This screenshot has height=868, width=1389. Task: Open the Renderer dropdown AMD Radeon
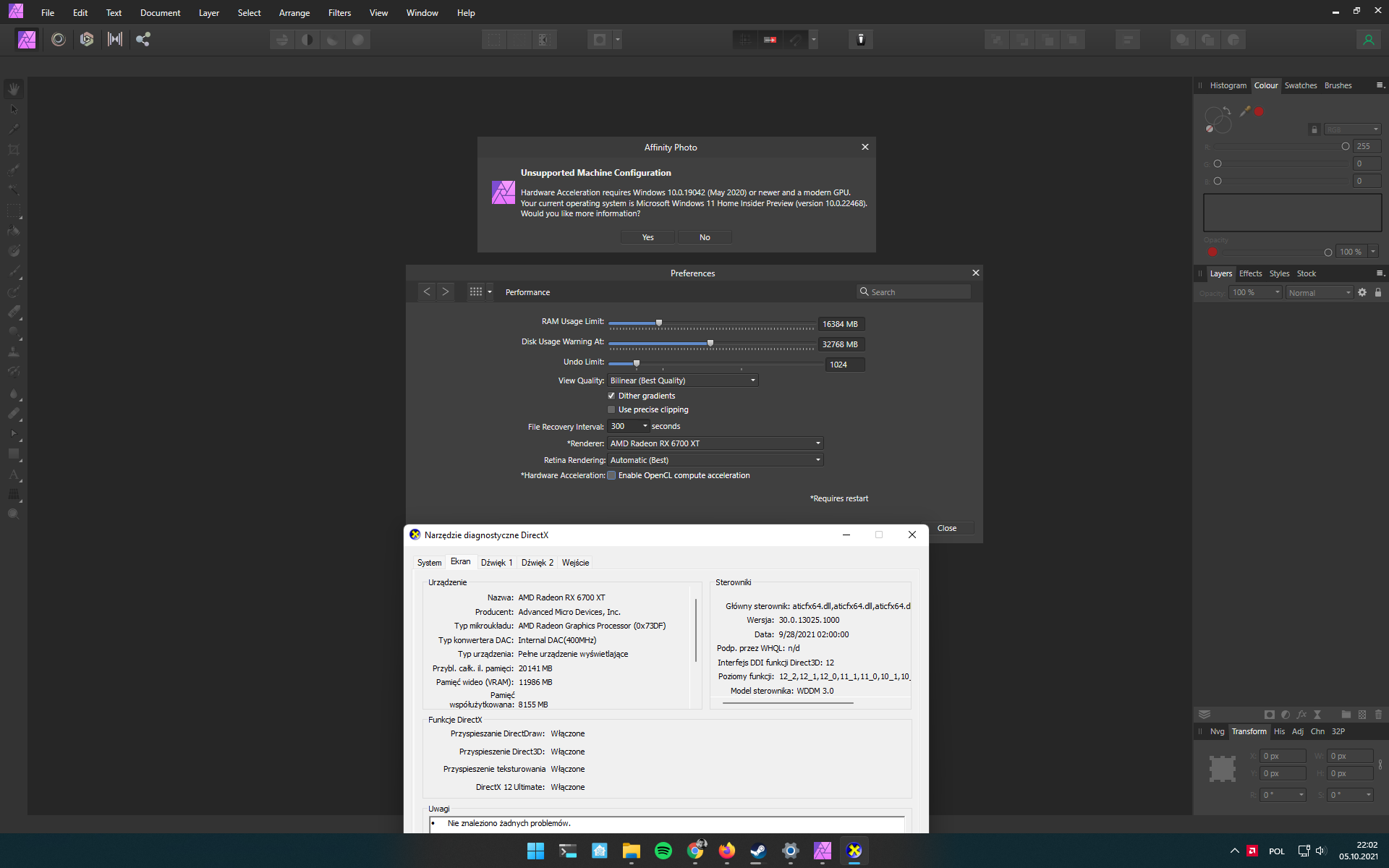pos(715,443)
